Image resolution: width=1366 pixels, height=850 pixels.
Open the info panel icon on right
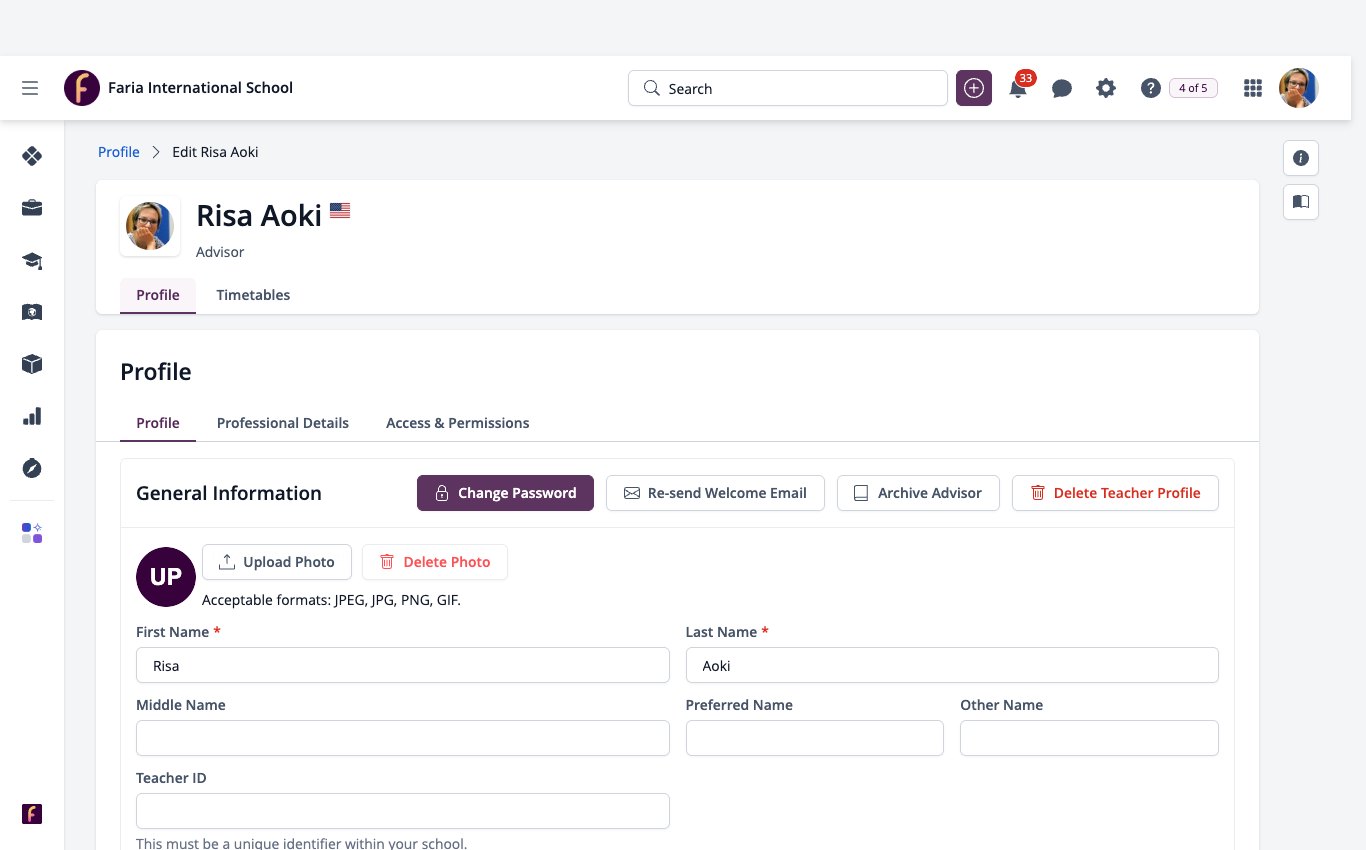point(1301,158)
